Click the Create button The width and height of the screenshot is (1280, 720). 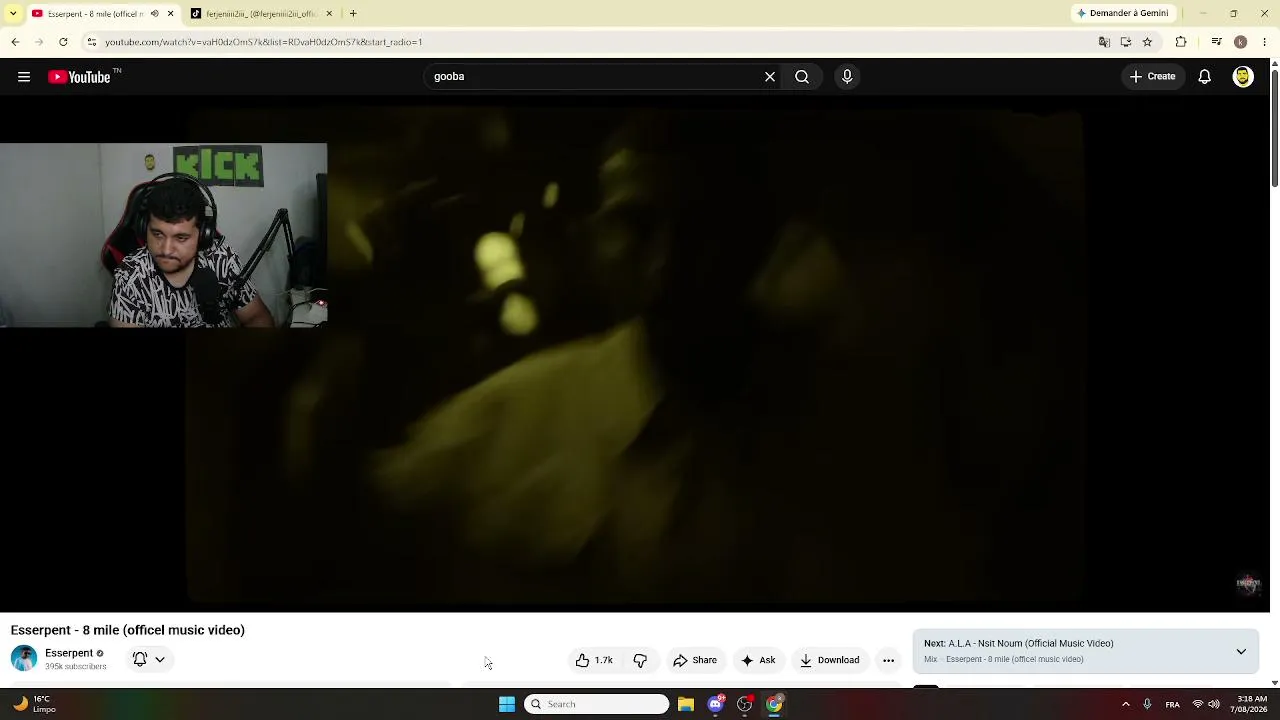pos(1153,77)
